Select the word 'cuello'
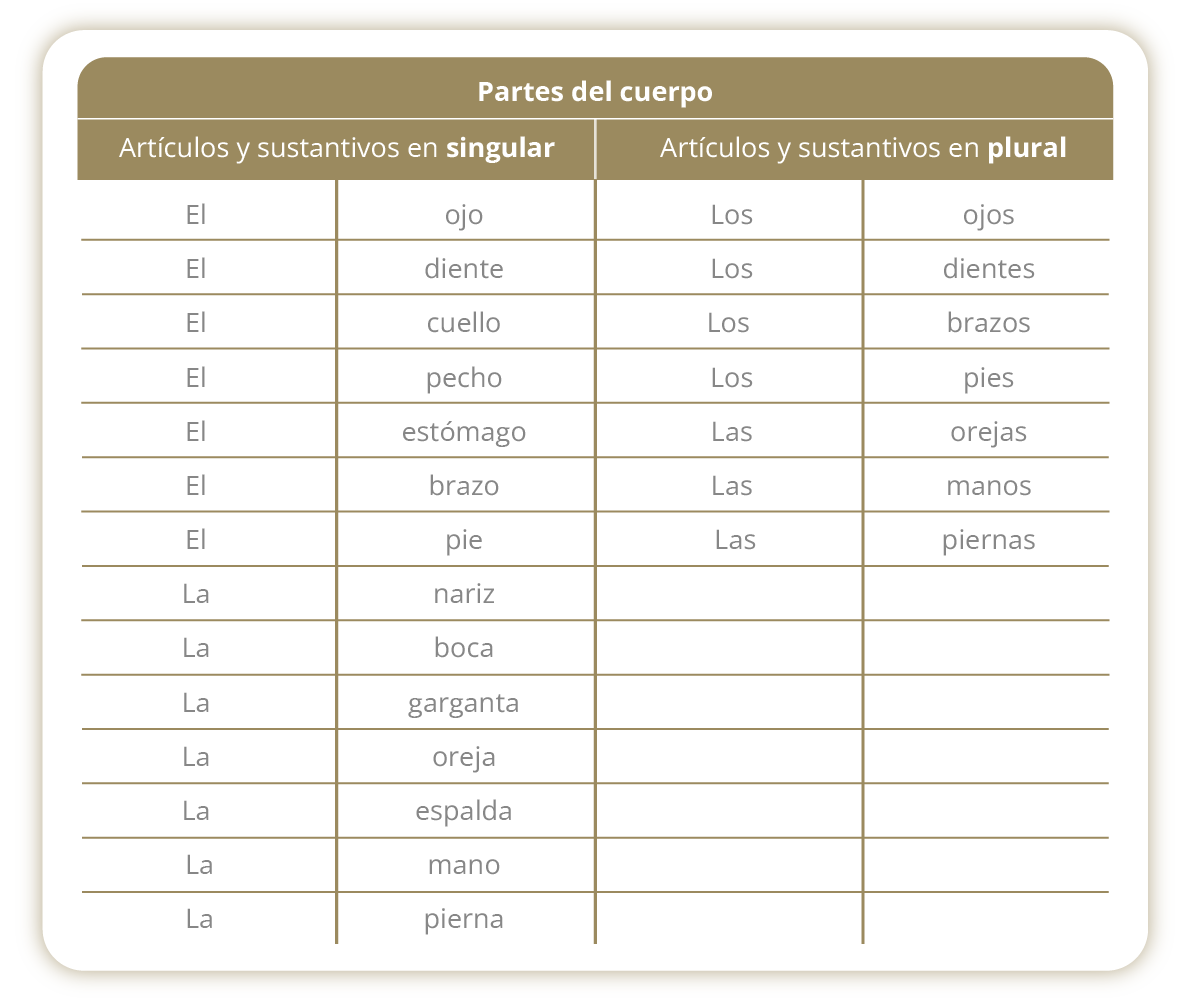 pyautogui.click(x=464, y=323)
